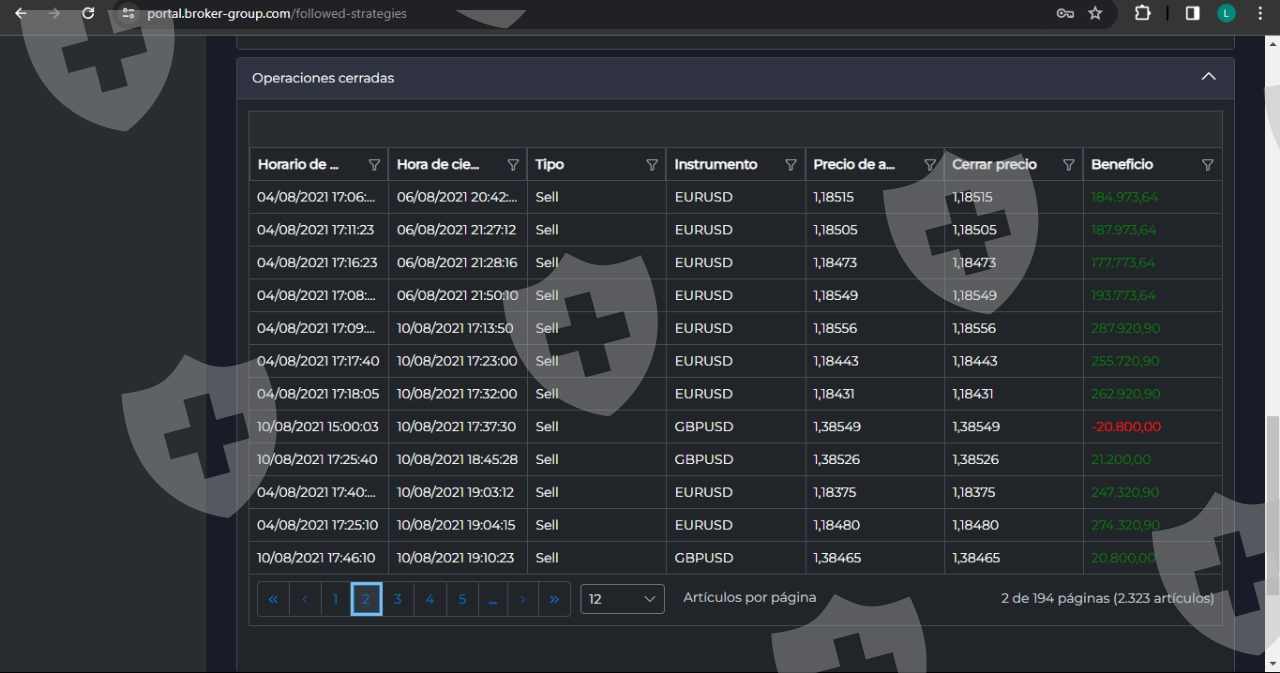Image resolution: width=1280 pixels, height=673 pixels.
Task: Go to page 3 of results
Action: (x=397, y=599)
